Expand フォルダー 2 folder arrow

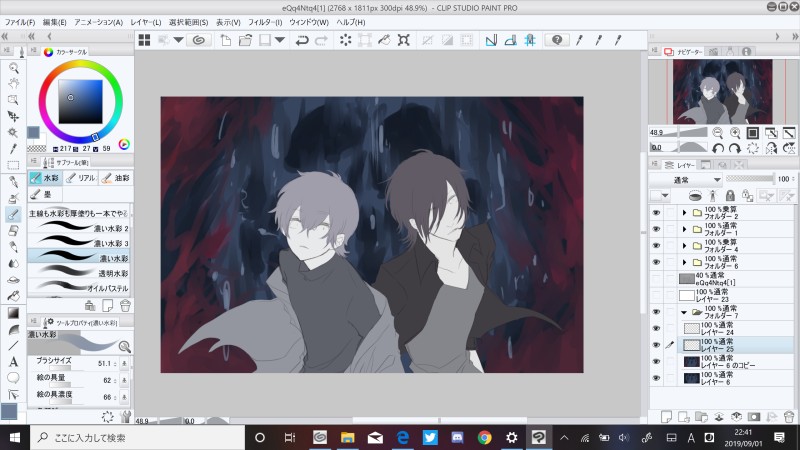(685, 213)
